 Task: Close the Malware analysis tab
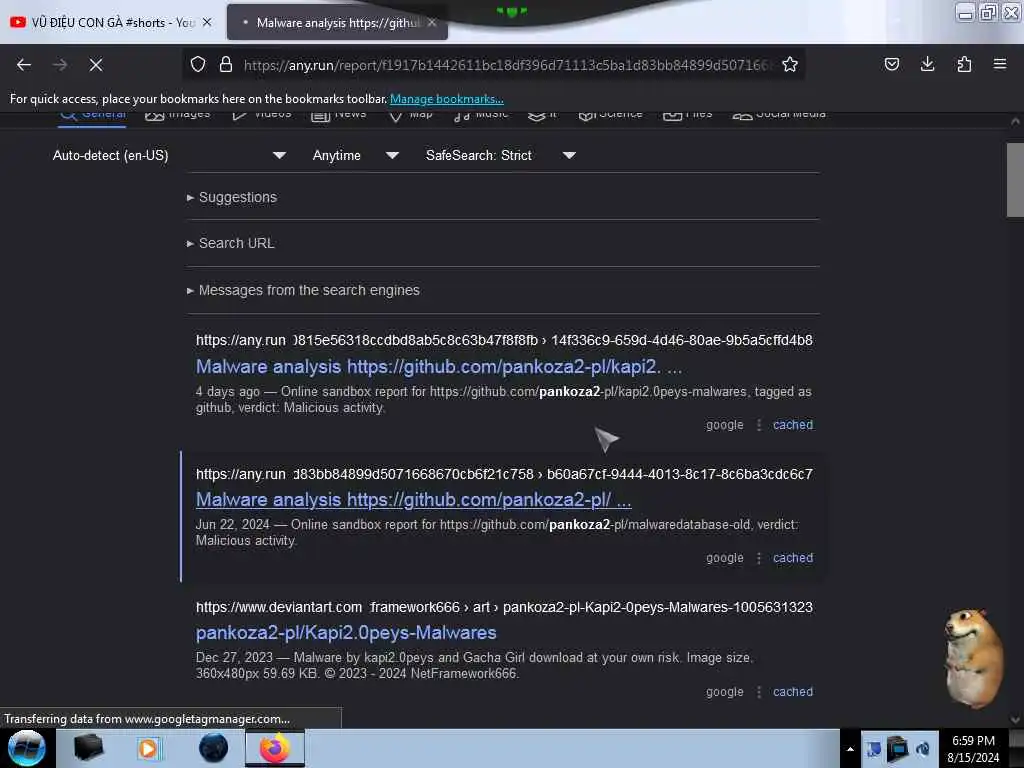pos(432,22)
